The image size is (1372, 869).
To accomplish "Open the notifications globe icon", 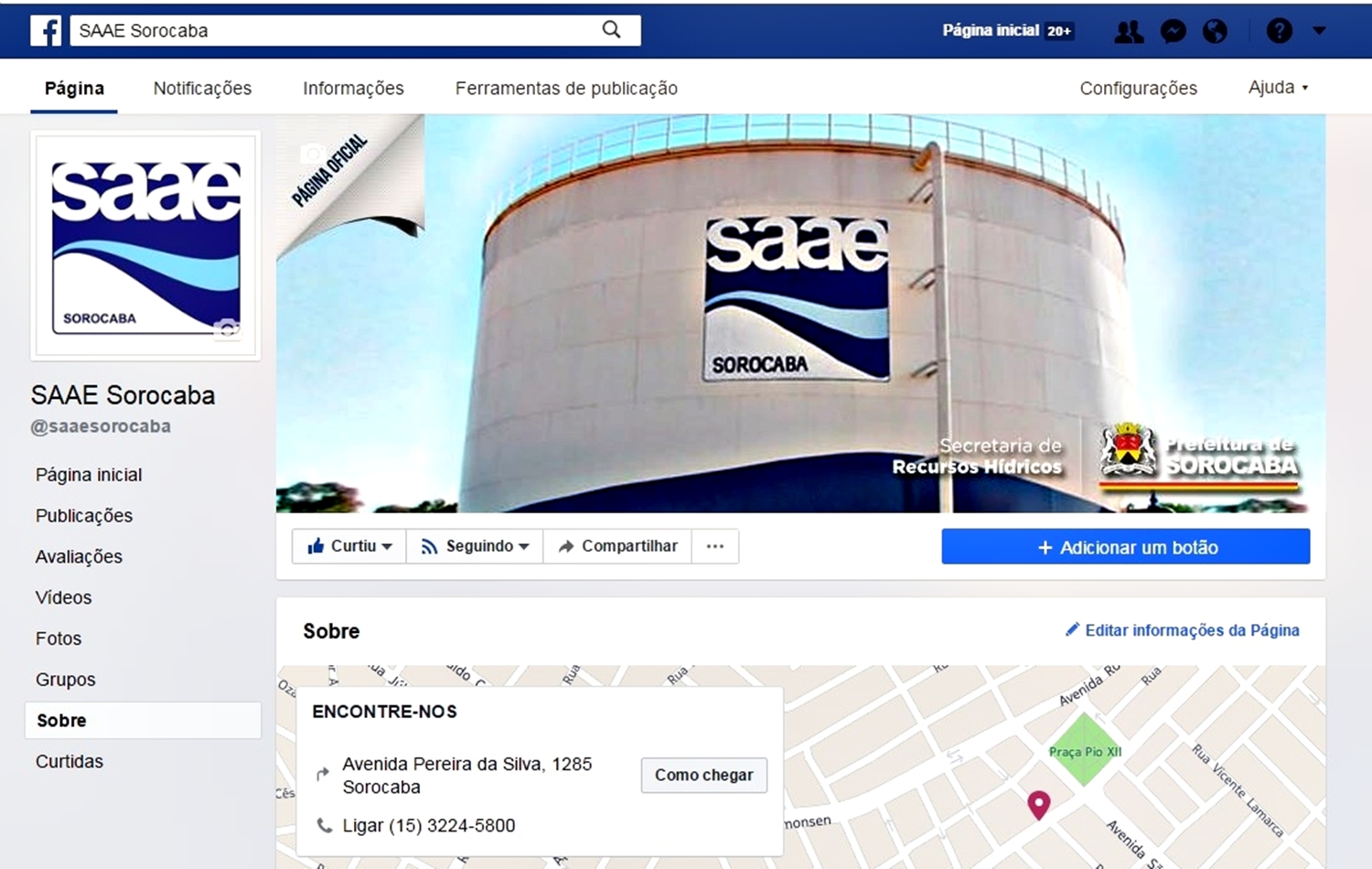I will pyautogui.click(x=1215, y=31).
